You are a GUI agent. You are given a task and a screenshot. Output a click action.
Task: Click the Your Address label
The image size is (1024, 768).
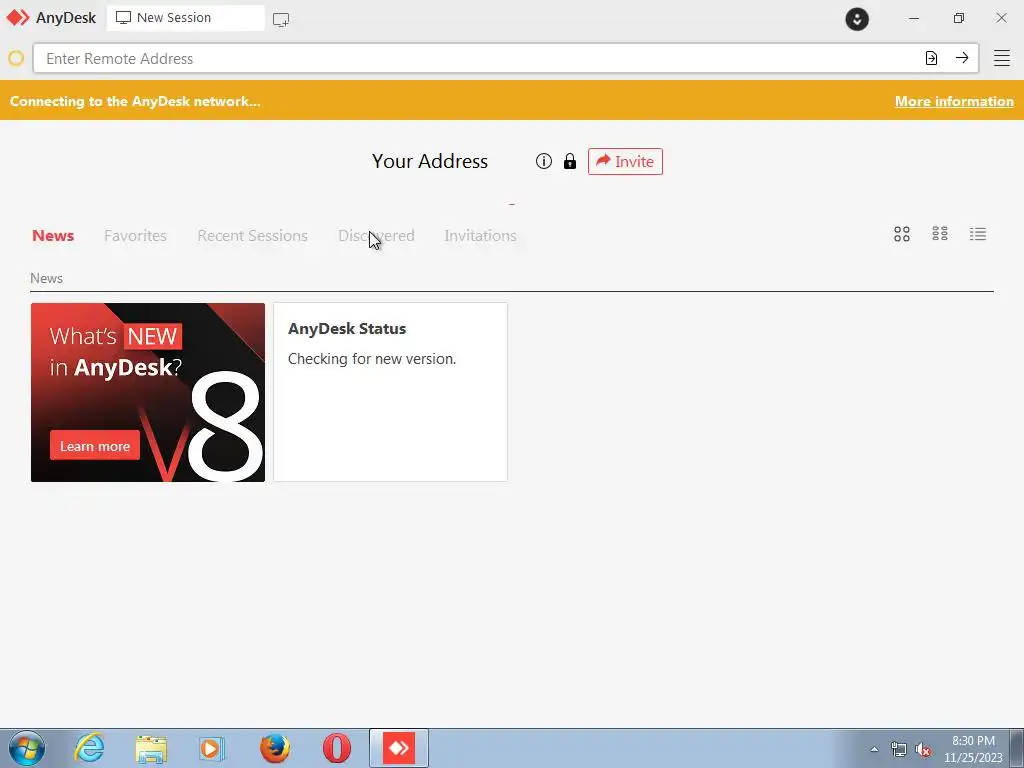pos(430,161)
